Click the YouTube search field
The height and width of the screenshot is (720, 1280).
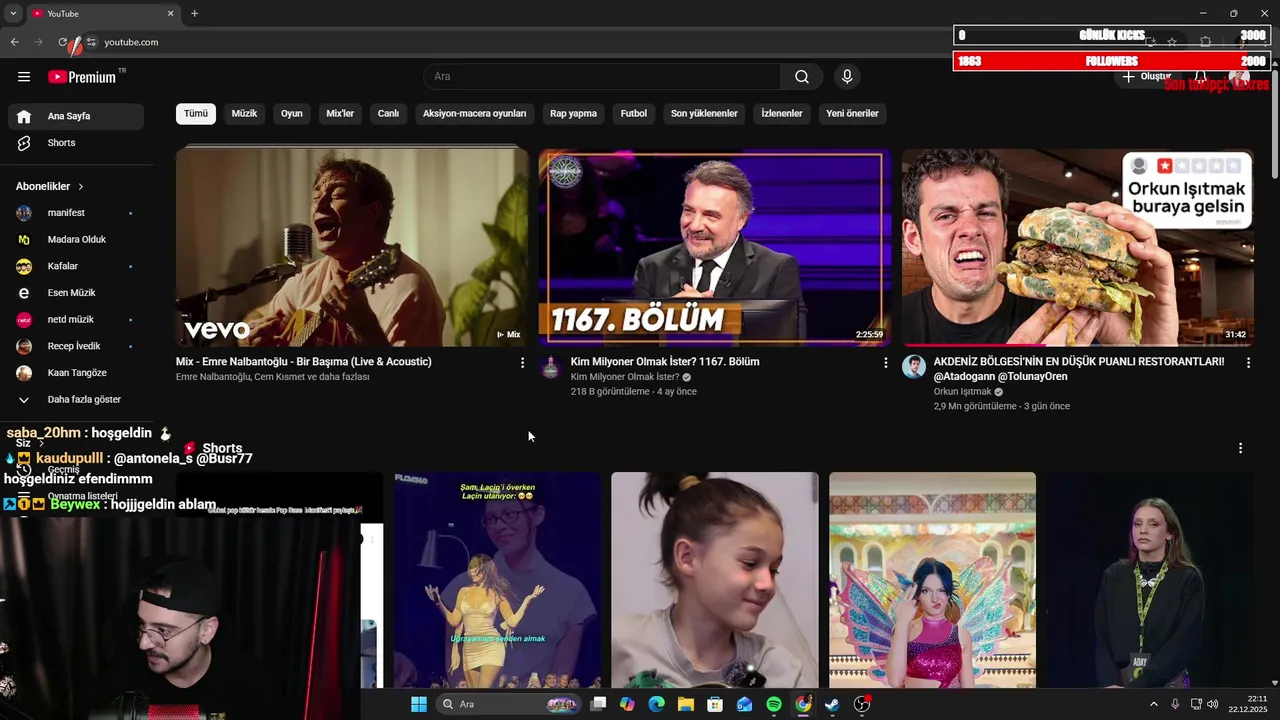pos(602,77)
